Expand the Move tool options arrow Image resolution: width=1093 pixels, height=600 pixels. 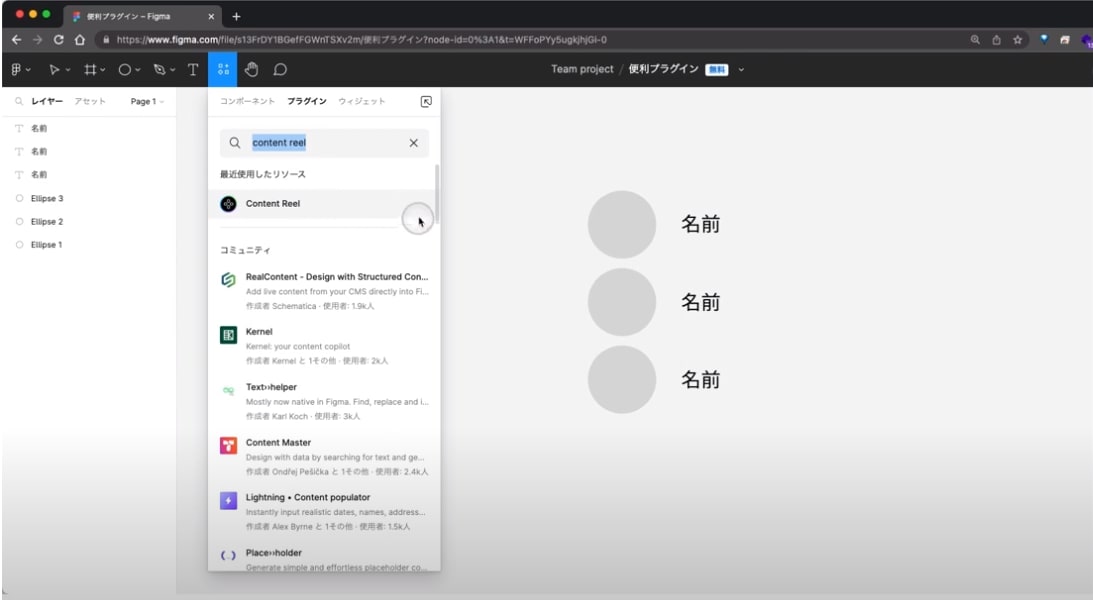(68, 70)
